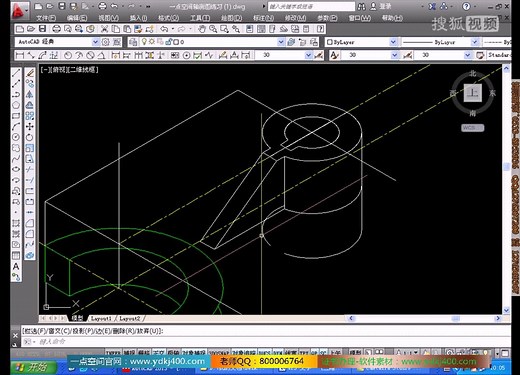Click Zoom Window icon in Standard toolbar
Screen dimensions: 520x375
[224, 29]
